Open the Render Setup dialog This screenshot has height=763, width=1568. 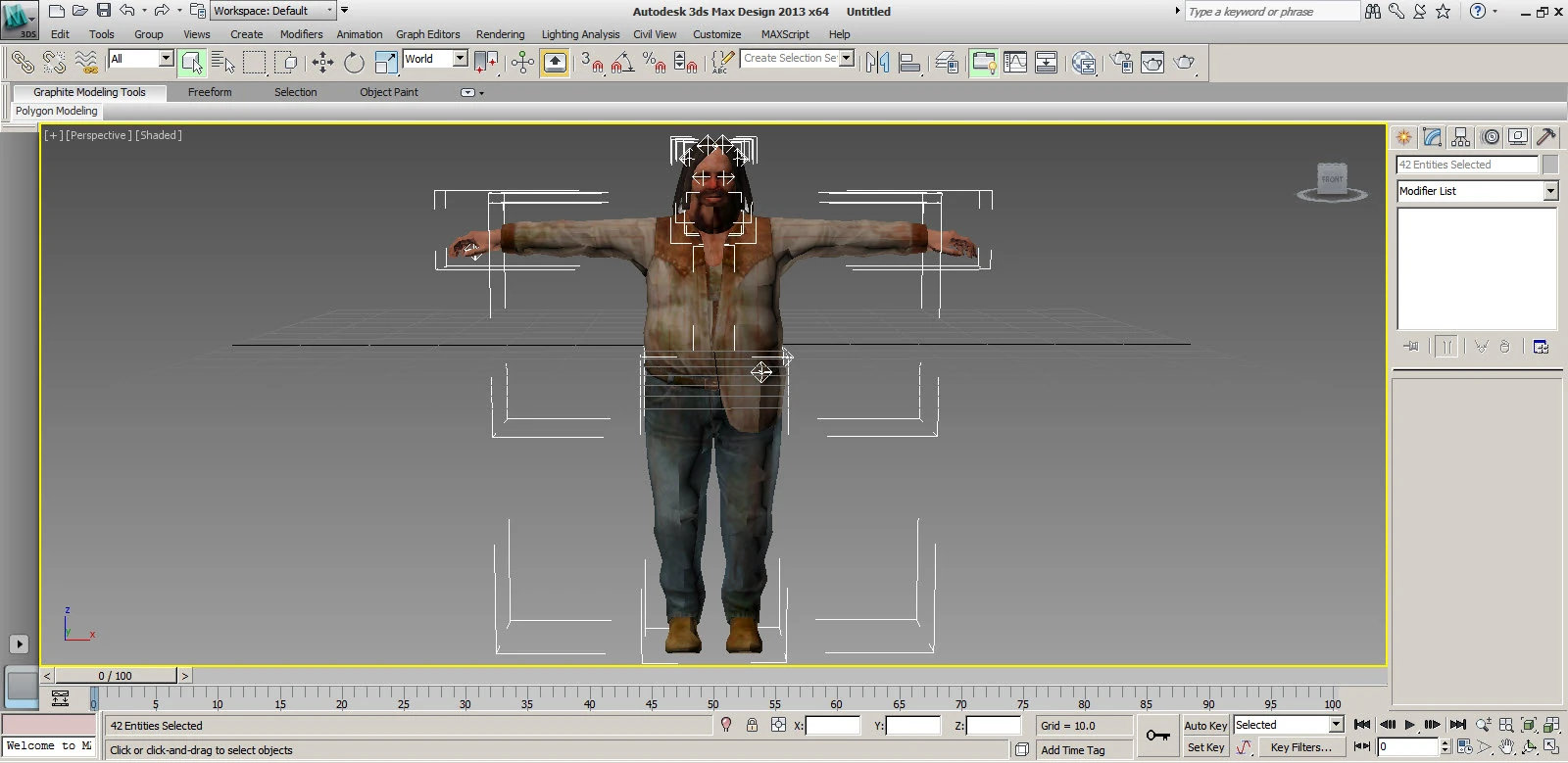pos(1121,63)
